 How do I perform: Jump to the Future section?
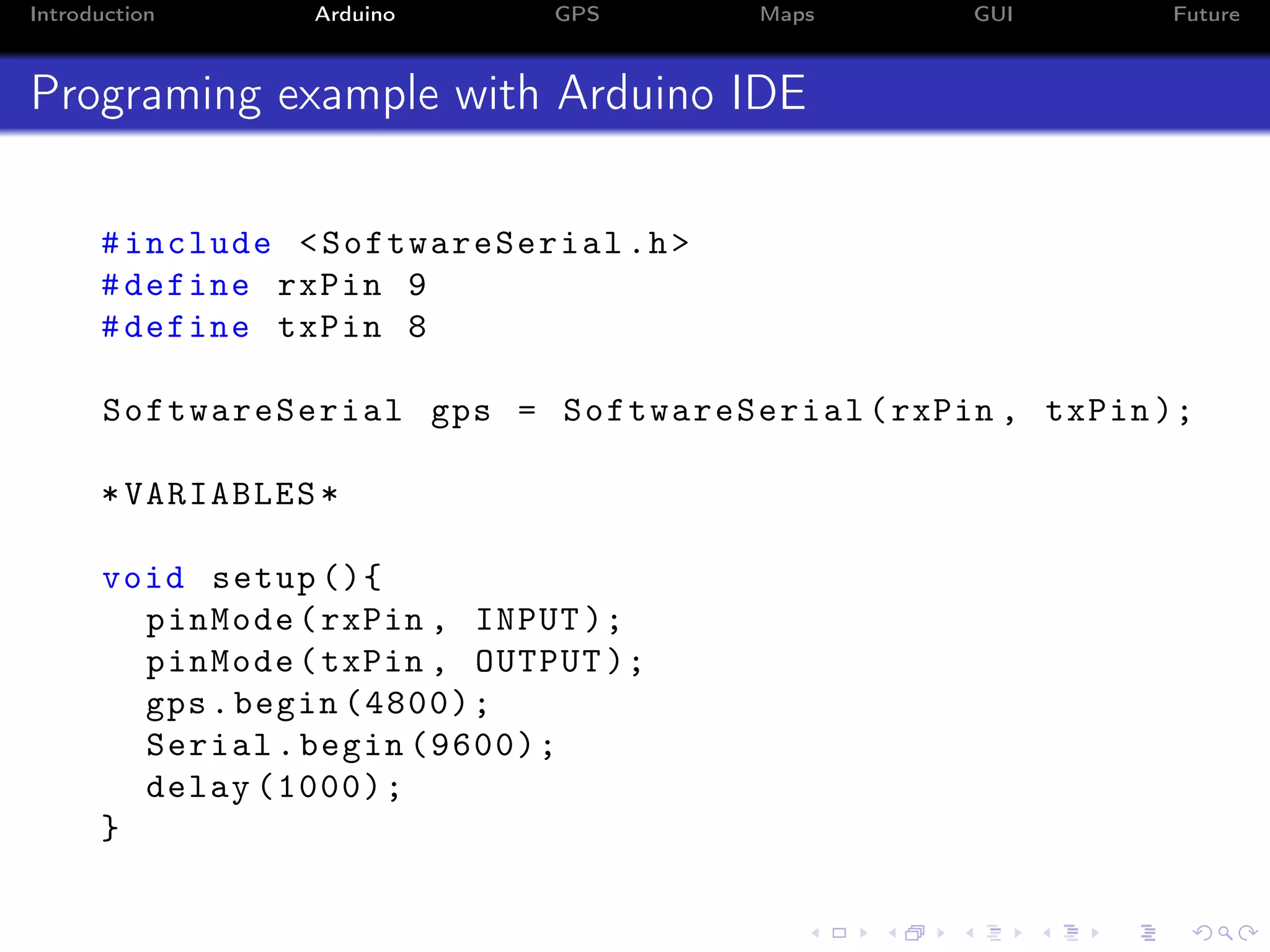[1206, 14]
